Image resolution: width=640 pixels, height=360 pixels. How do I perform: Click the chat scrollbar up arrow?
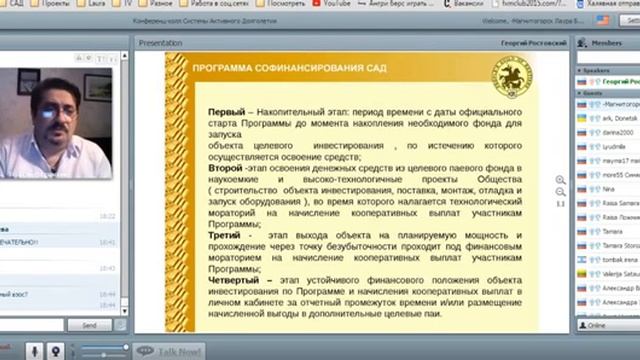124,56
